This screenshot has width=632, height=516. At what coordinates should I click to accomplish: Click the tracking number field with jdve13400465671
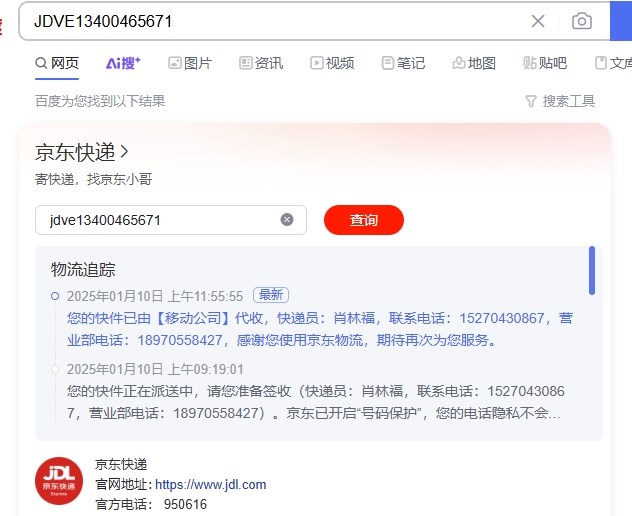171,220
